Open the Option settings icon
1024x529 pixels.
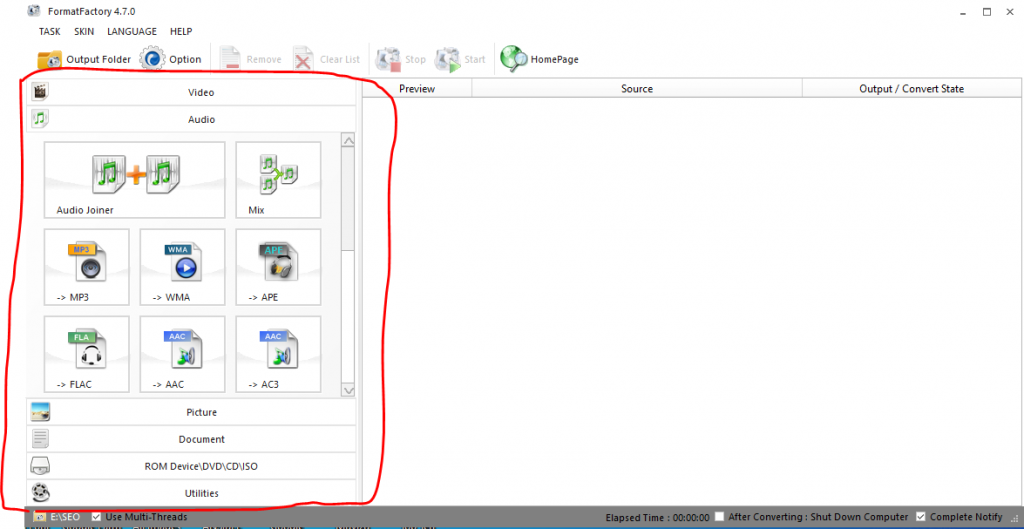(153, 59)
